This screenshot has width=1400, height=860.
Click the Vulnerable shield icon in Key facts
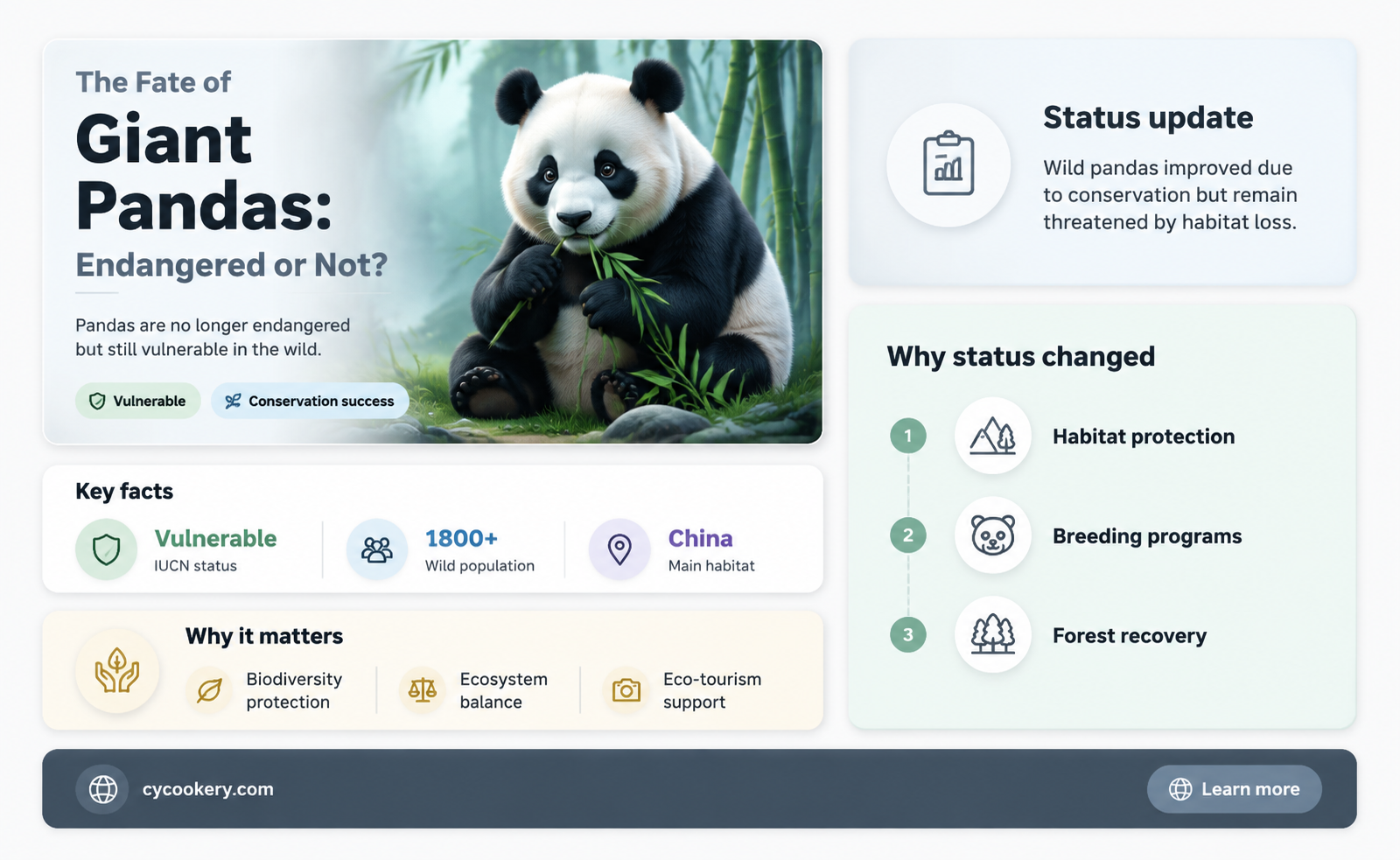point(107,550)
